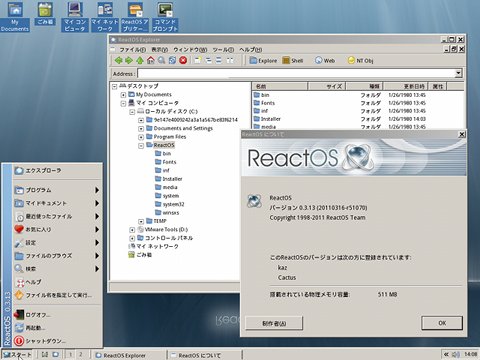This screenshot has height=360, width=480.
Task: Open コマンドプロンプト desktop icon
Action: pyautogui.click(x=165, y=17)
